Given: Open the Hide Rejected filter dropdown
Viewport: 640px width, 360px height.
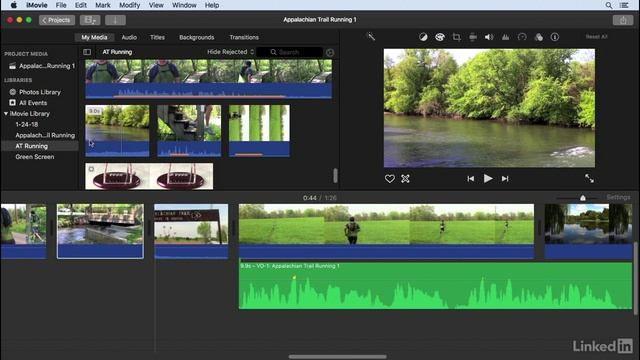Looking at the screenshot, I should (231, 52).
